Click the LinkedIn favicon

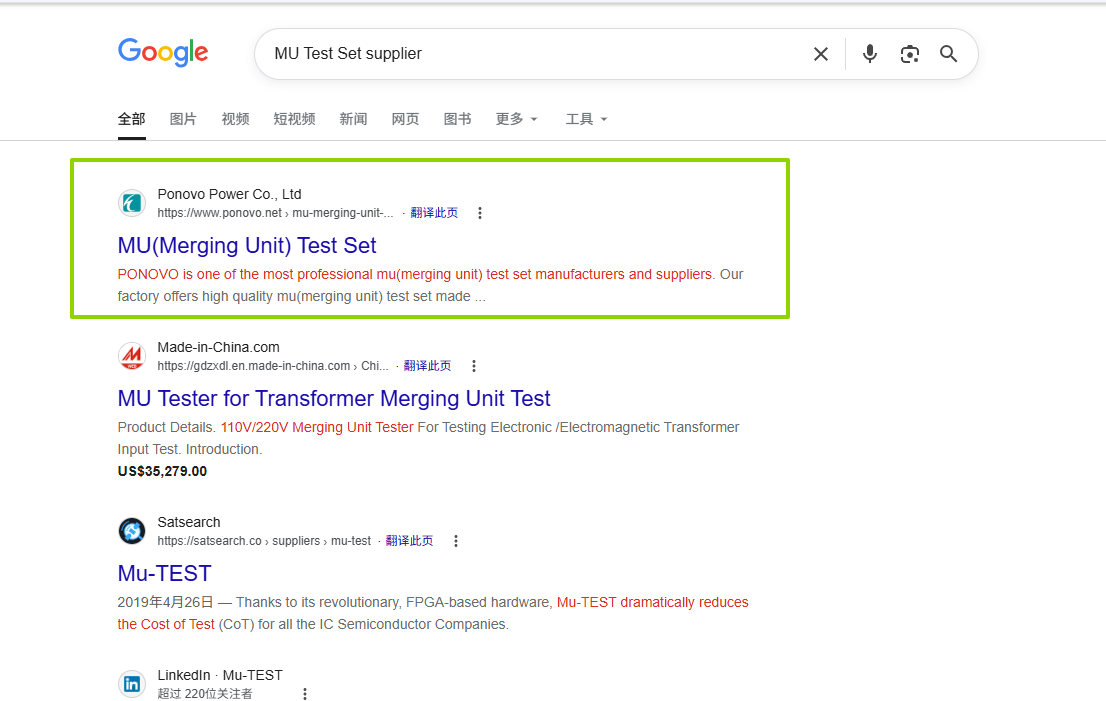(132, 684)
